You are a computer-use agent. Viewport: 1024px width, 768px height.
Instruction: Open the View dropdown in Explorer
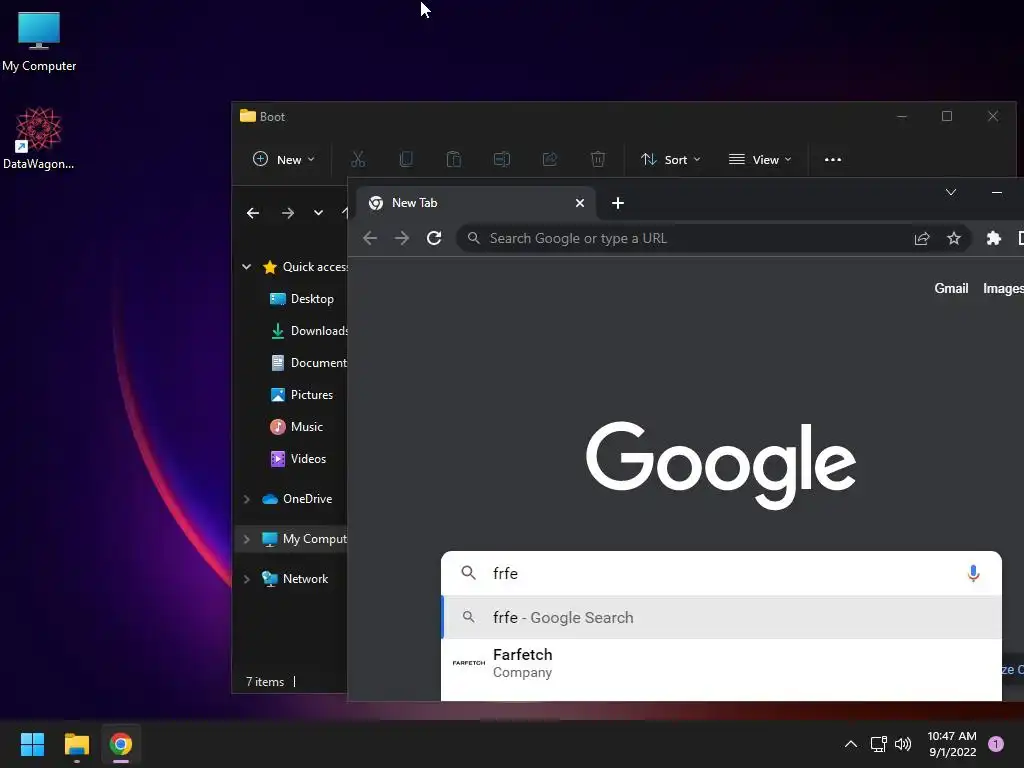point(760,159)
